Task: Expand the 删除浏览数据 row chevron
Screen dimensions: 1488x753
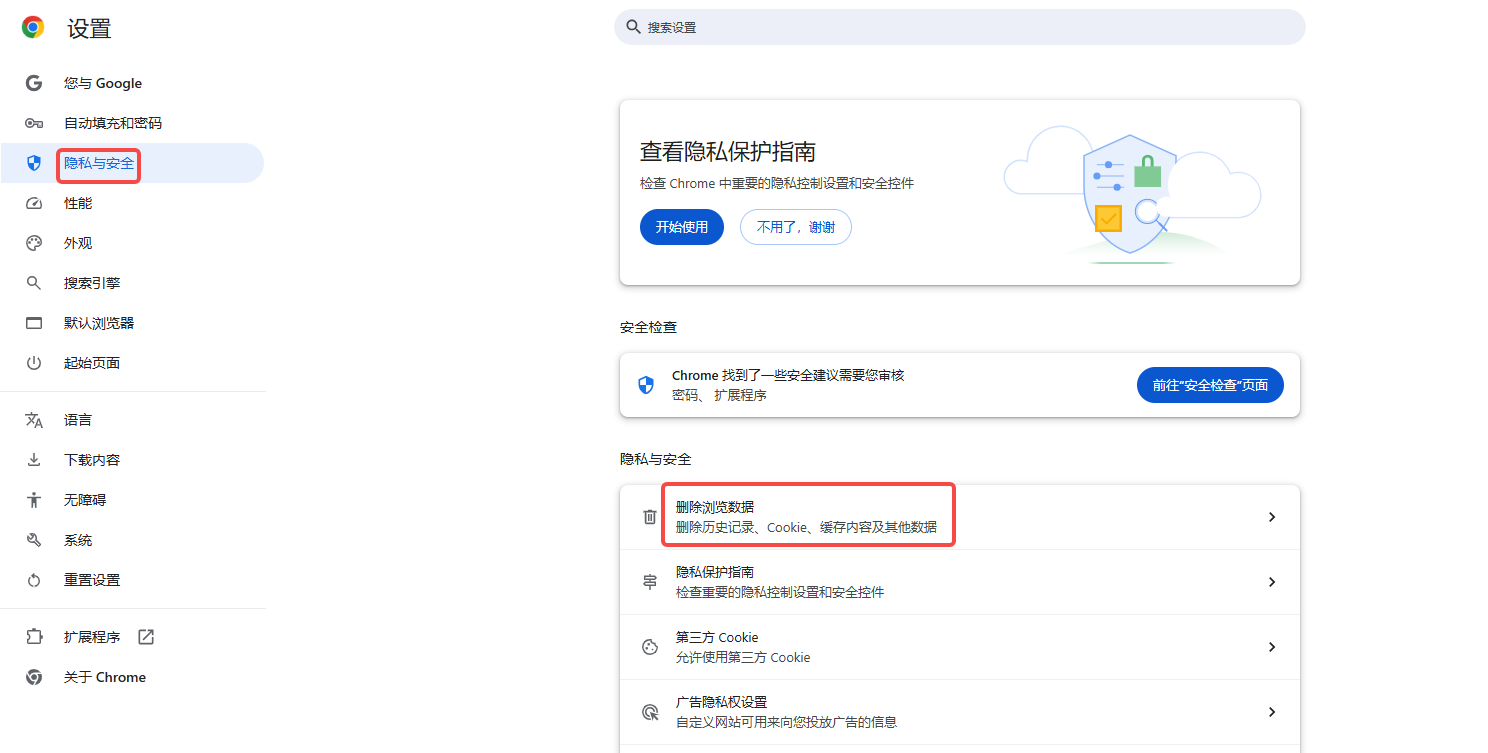Action: pos(1271,517)
